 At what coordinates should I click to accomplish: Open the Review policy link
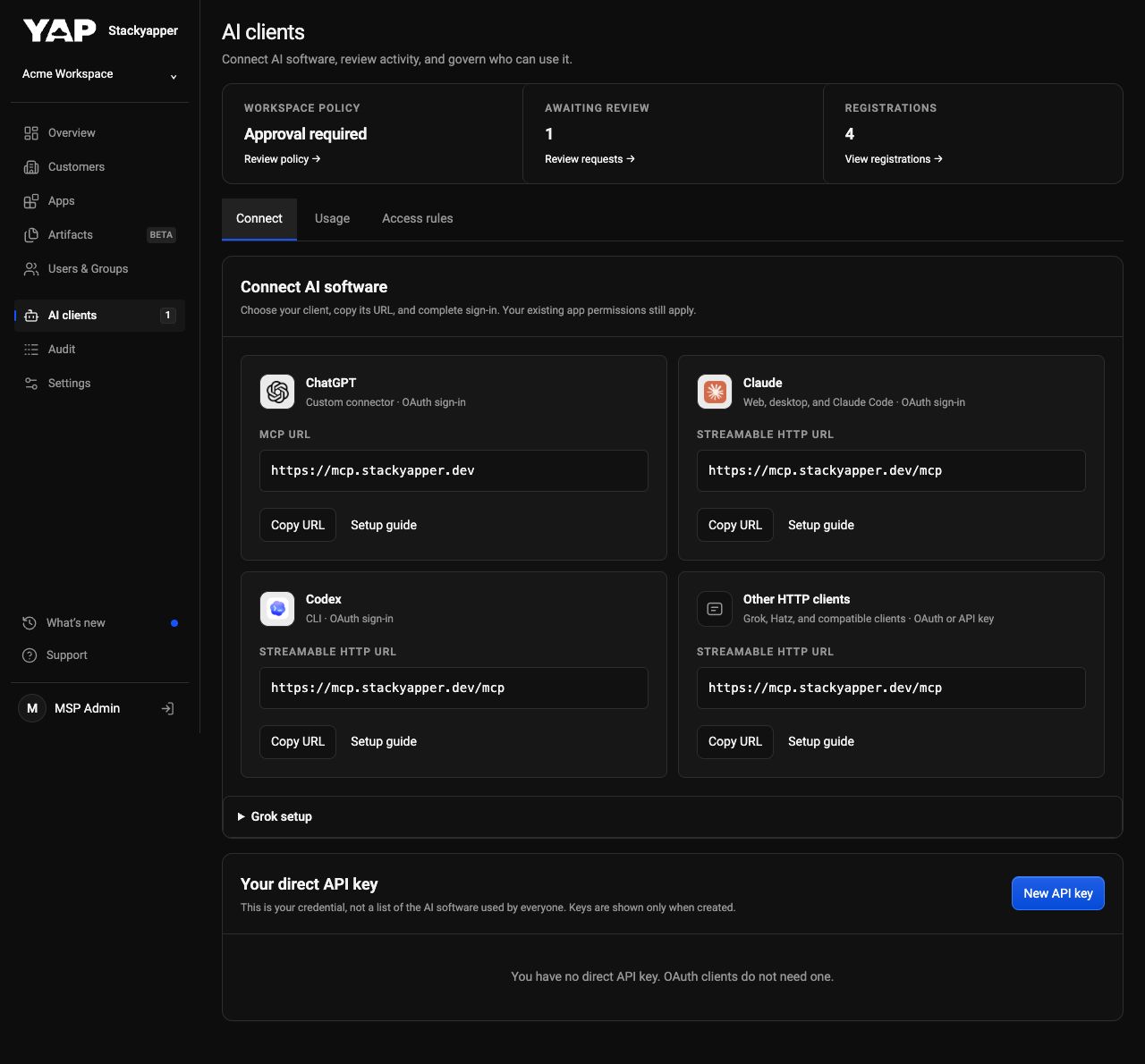282,159
